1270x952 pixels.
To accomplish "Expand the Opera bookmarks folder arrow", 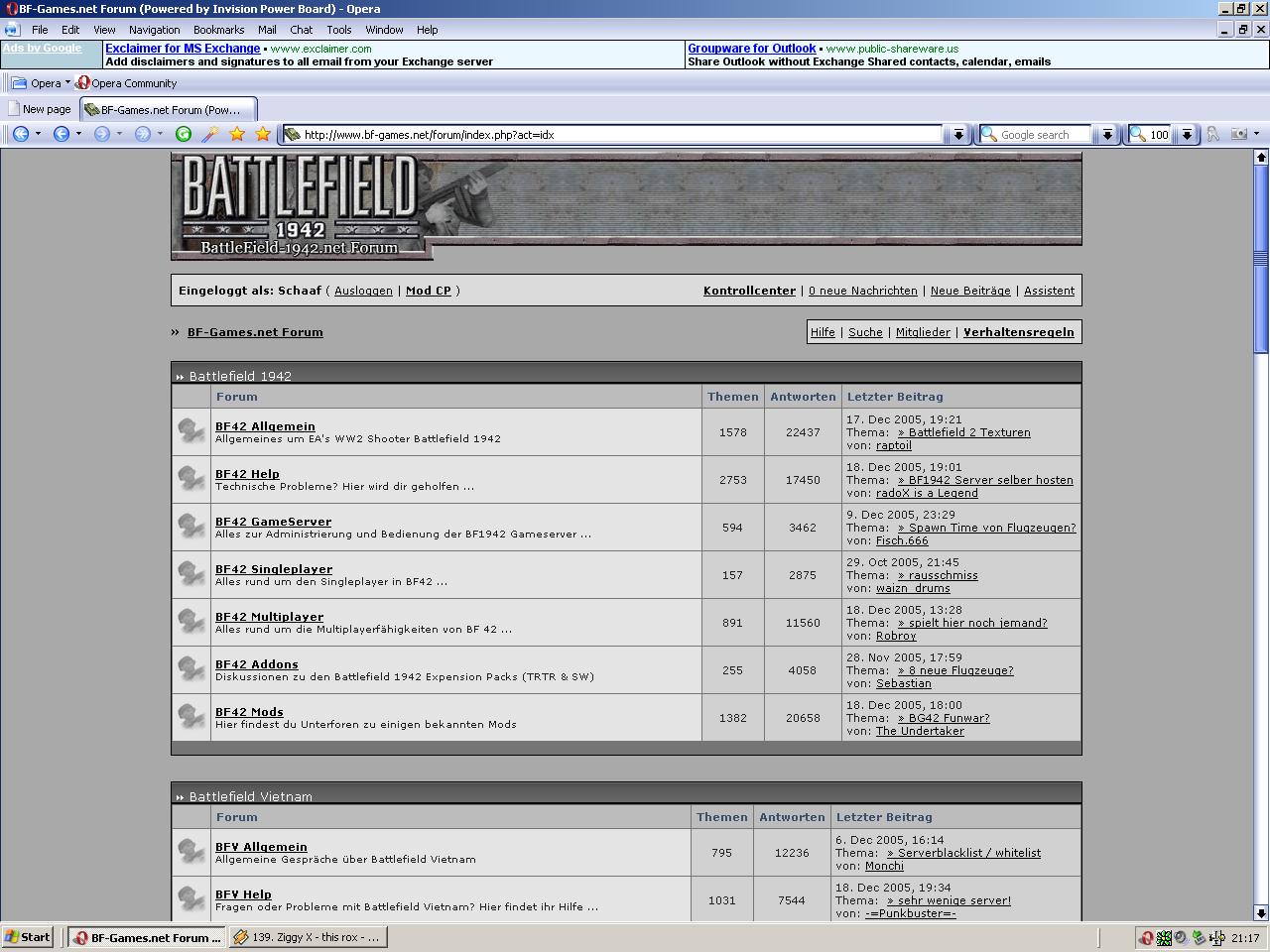I will [67, 83].
